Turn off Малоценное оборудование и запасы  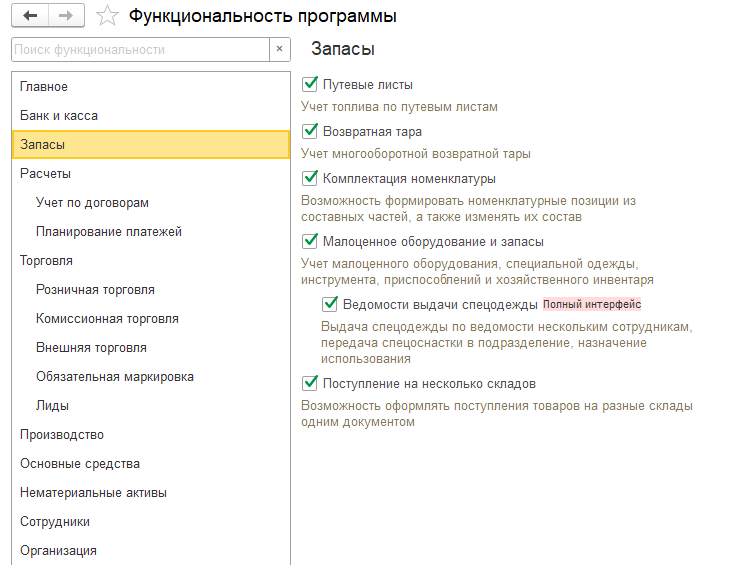point(310,241)
